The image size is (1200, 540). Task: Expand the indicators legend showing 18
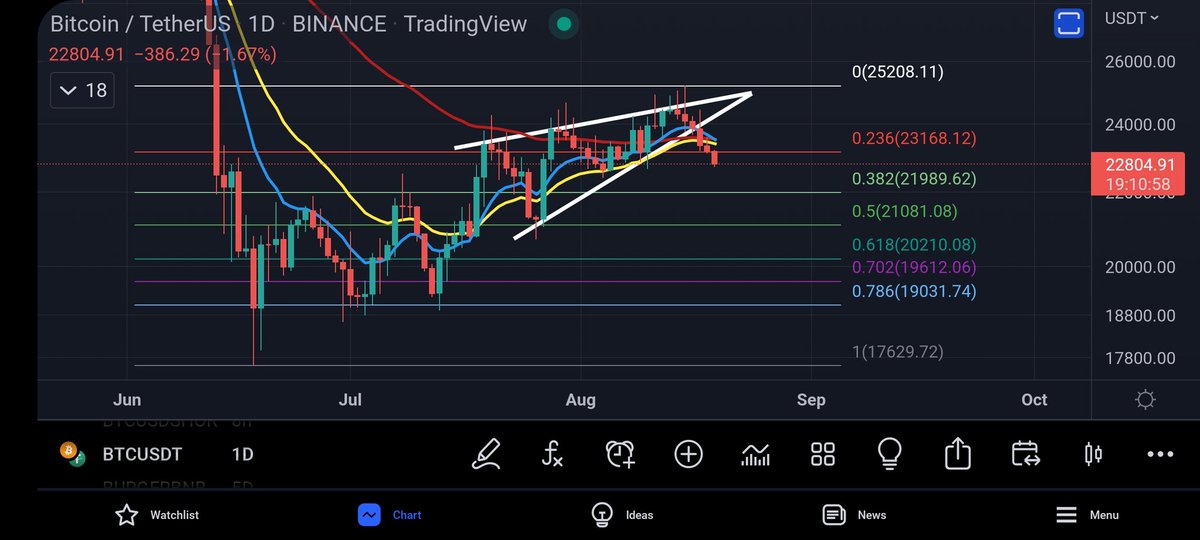point(83,91)
